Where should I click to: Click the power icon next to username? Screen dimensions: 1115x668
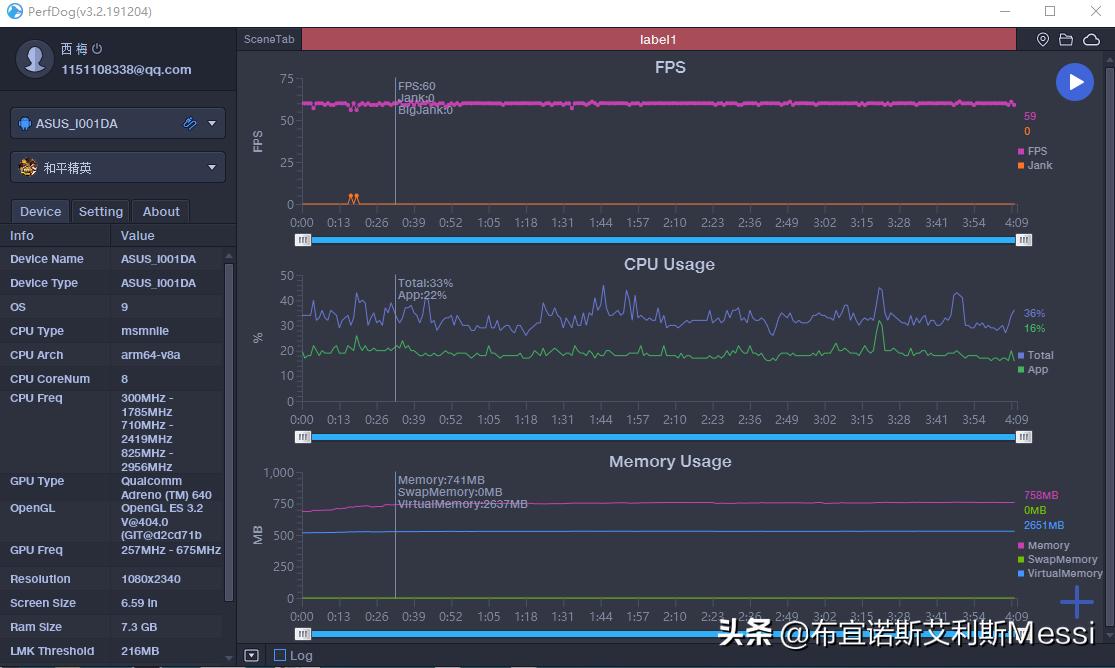coord(95,48)
